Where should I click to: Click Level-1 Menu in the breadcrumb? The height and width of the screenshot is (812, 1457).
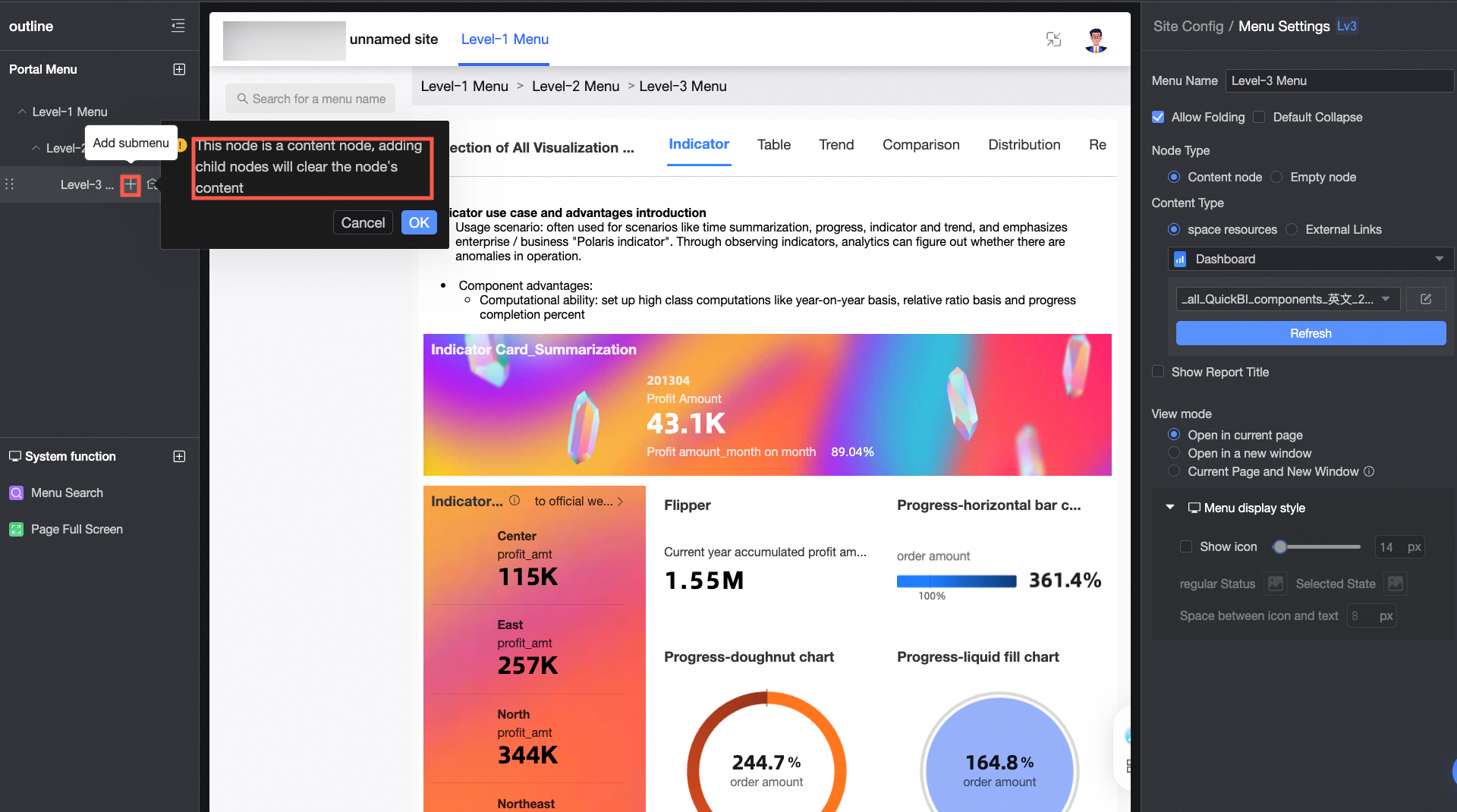[464, 87]
